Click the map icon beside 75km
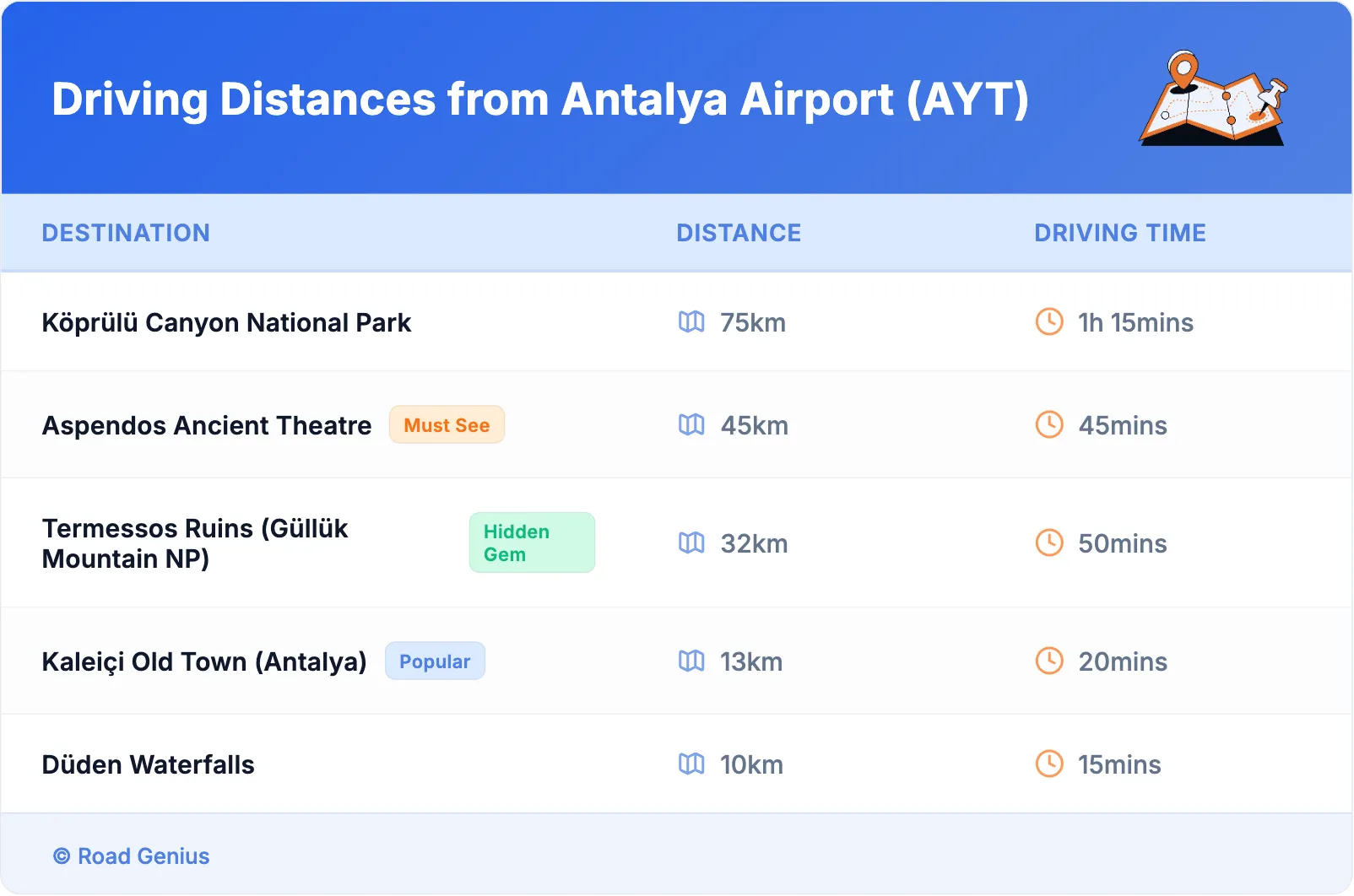1354x896 pixels. coord(691,321)
